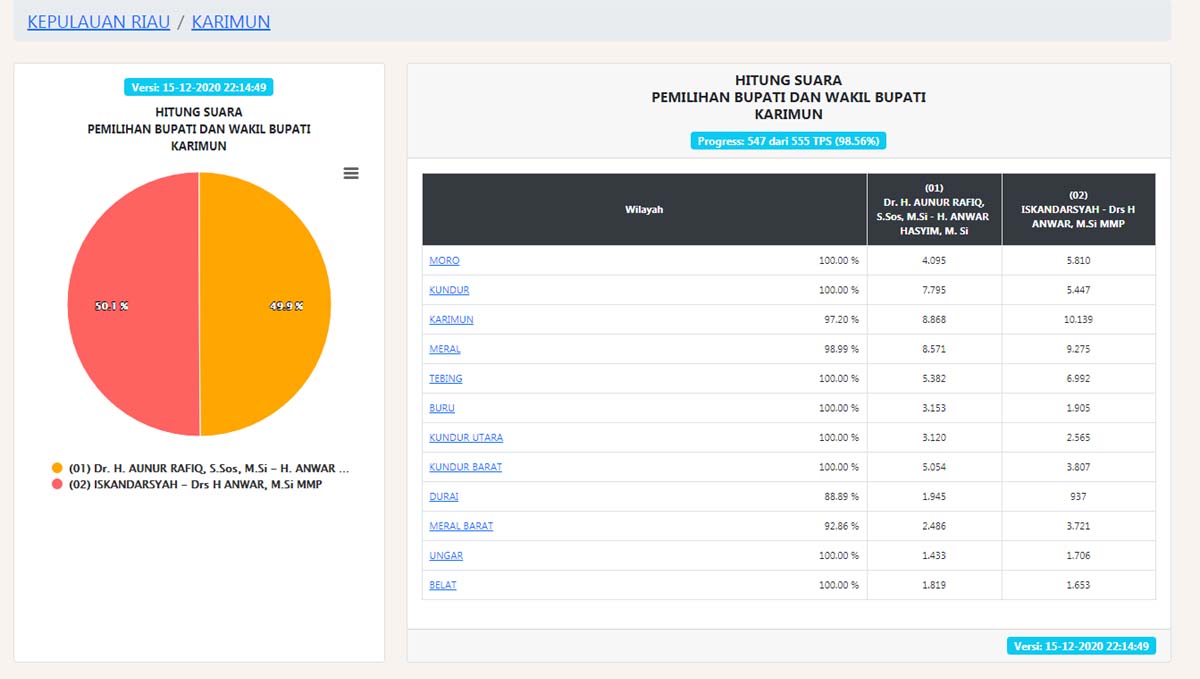Open the DURAI district link

(444, 496)
